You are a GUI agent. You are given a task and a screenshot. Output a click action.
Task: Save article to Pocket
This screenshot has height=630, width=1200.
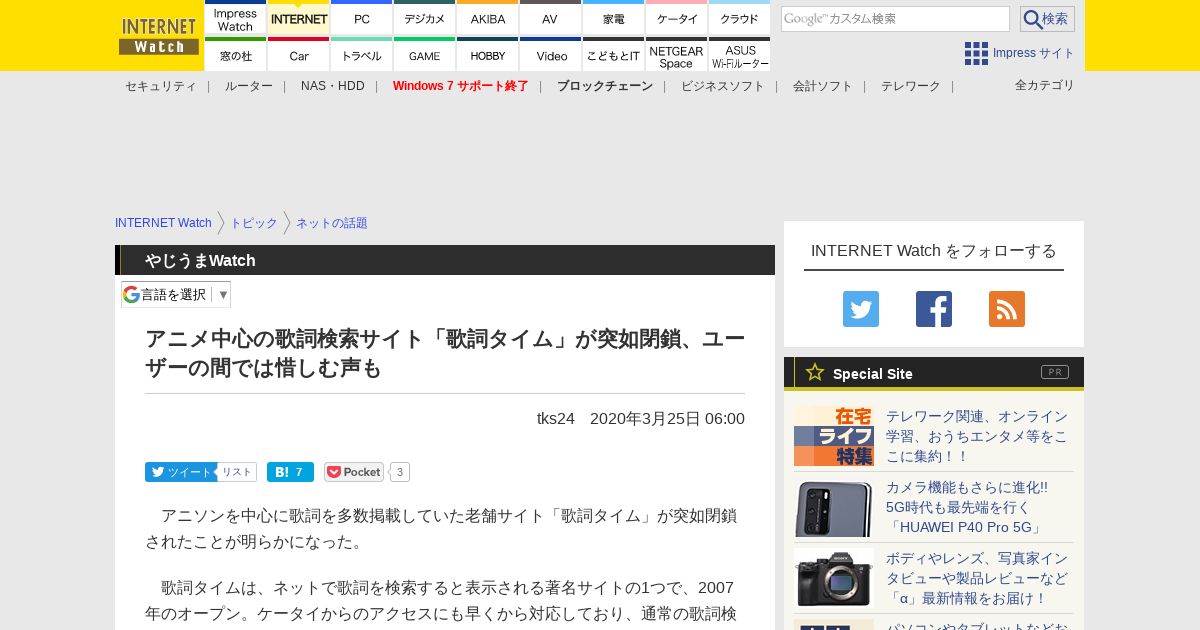pos(354,472)
